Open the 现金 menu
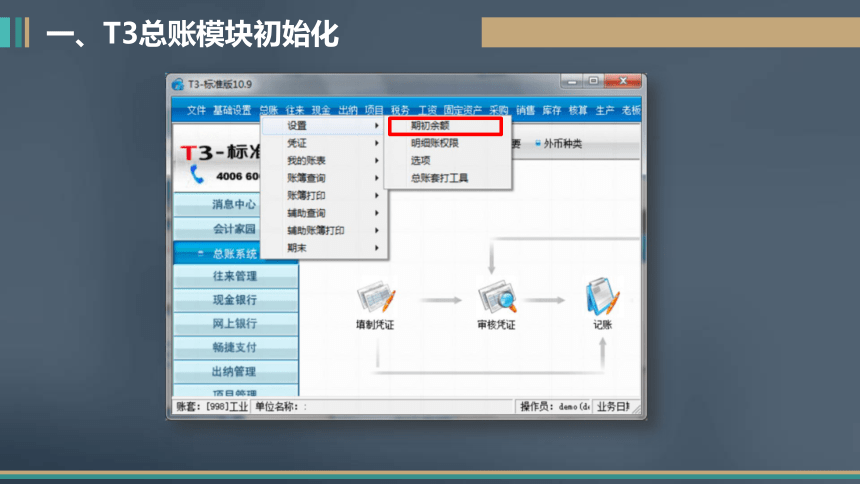The width and height of the screenshot is (860, 484). 321,110
